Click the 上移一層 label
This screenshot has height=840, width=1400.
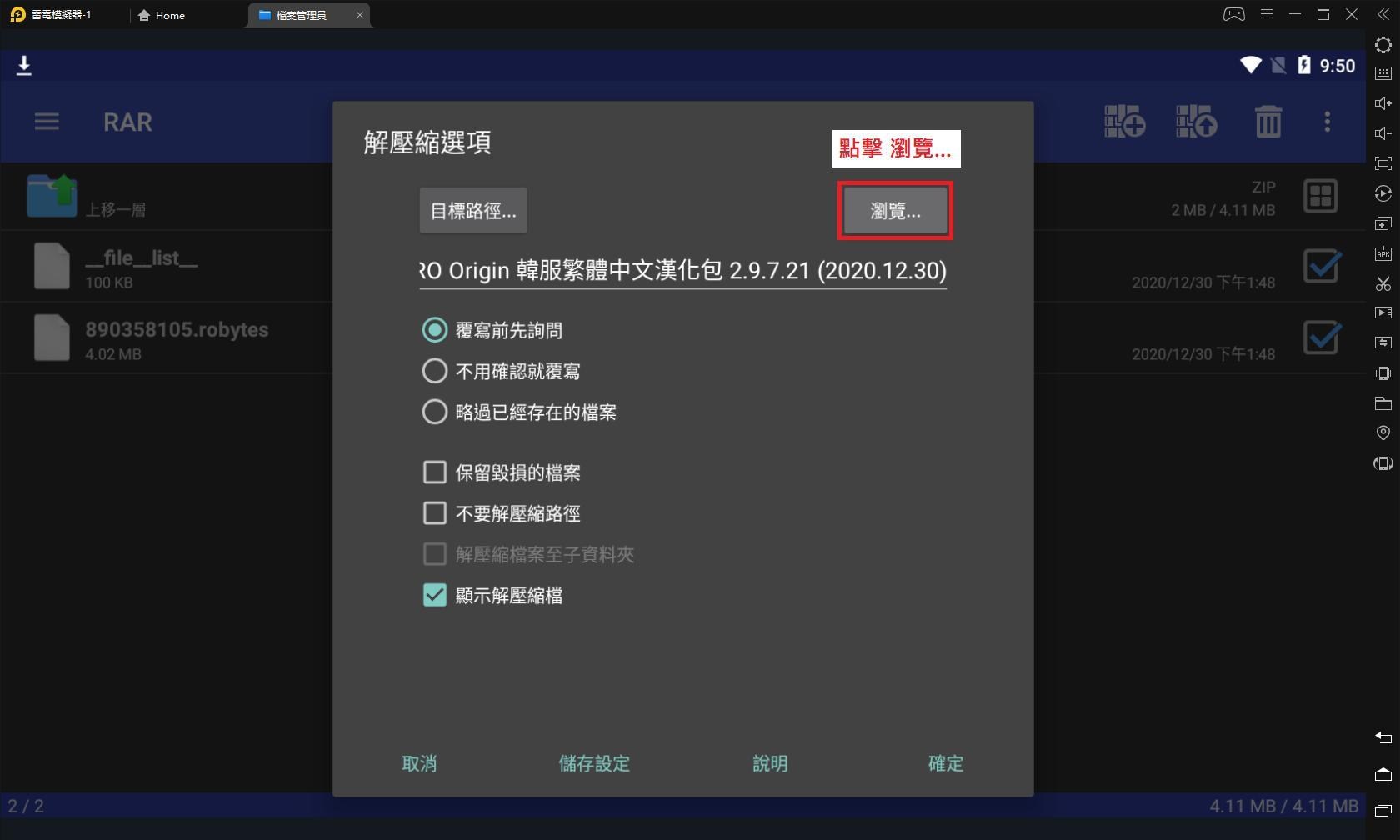115,209
